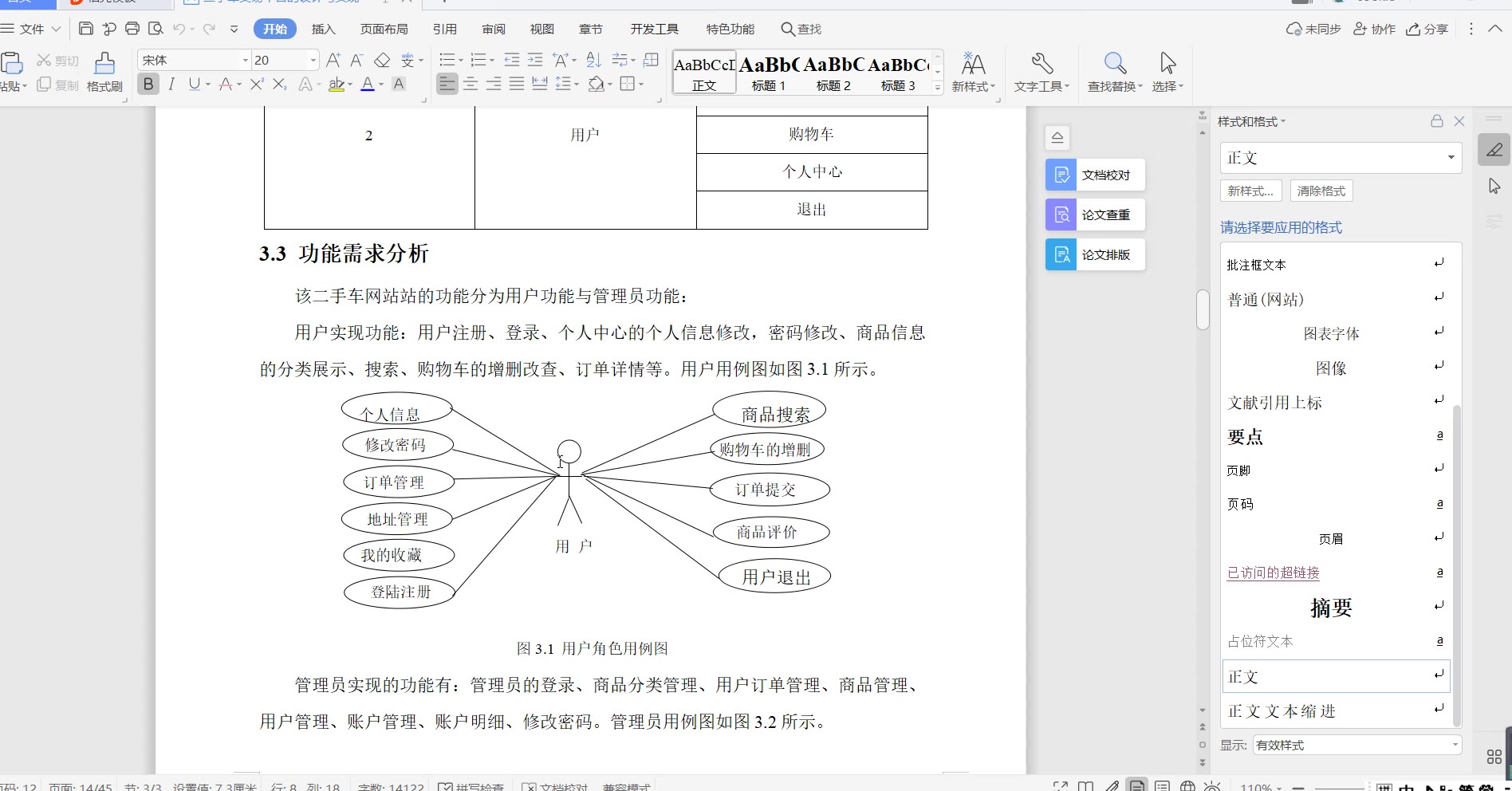
Task: Select the 摘要 style in the style list
Action: 1331,608
